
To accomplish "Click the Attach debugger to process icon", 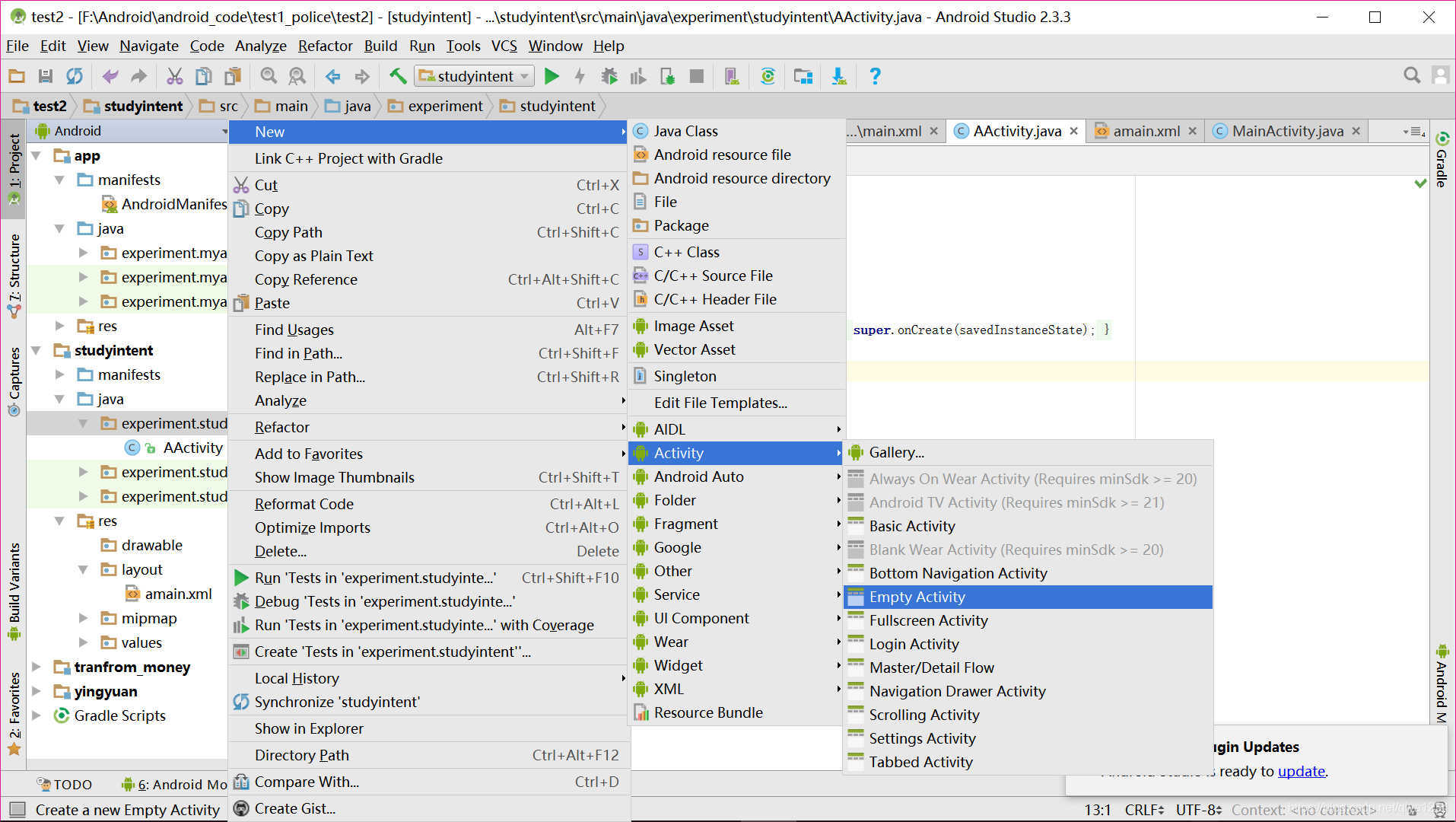I will (667, 76).
